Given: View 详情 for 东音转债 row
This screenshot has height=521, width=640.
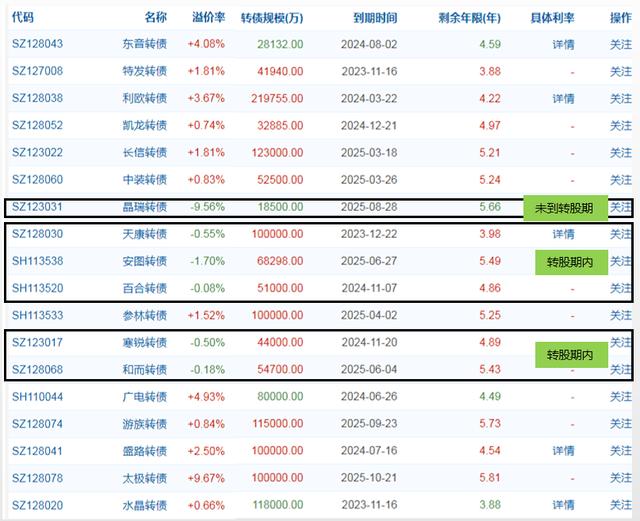Looking at the screenshot, I should pyautogui.click(x=563, y=44).
